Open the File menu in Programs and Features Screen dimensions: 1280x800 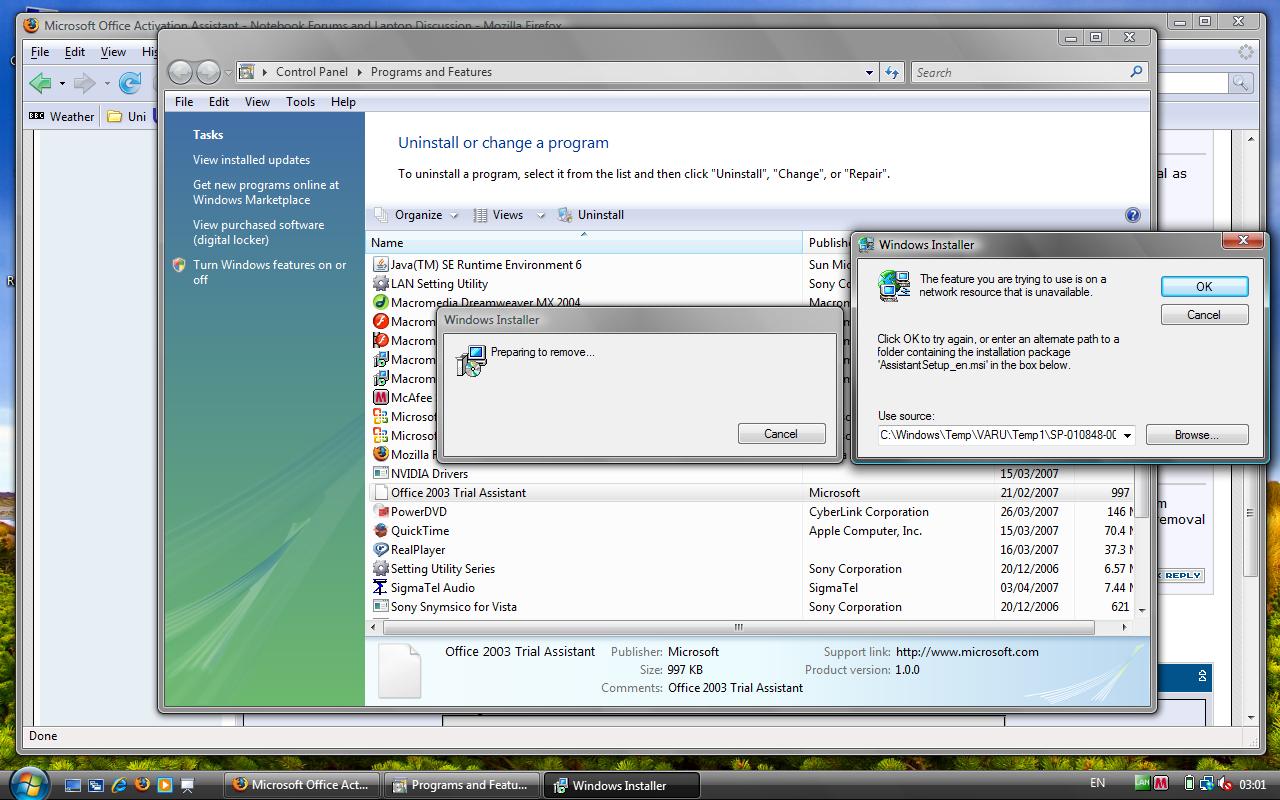[x=184, y=102]
